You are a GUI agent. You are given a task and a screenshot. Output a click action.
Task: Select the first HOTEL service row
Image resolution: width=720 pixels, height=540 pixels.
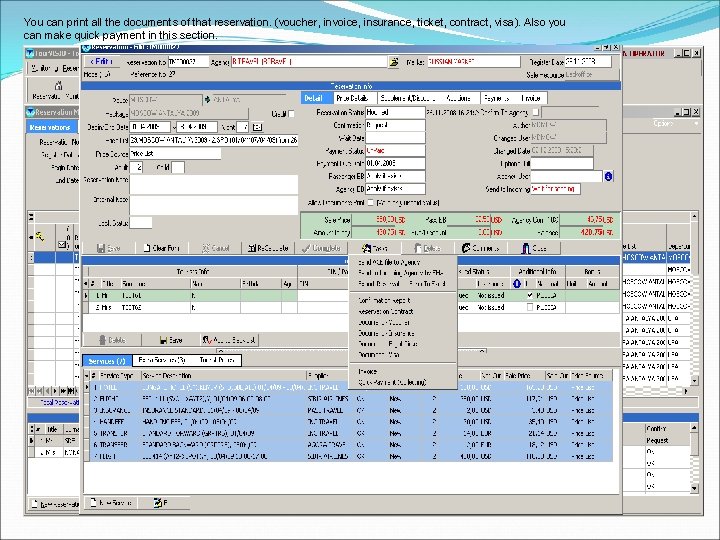click(351, 387)
